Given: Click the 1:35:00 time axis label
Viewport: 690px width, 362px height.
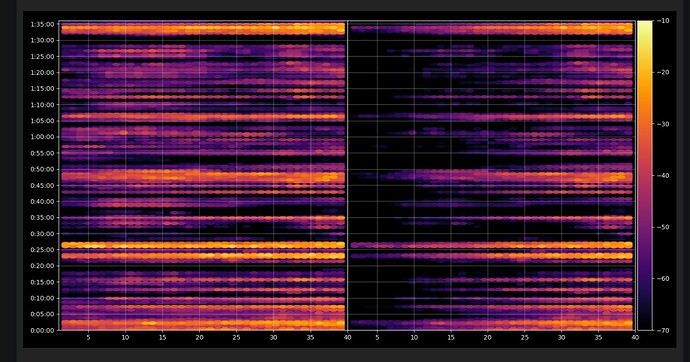Looking at the screenshot, I should pyautogui.click(x=42, y=24).
